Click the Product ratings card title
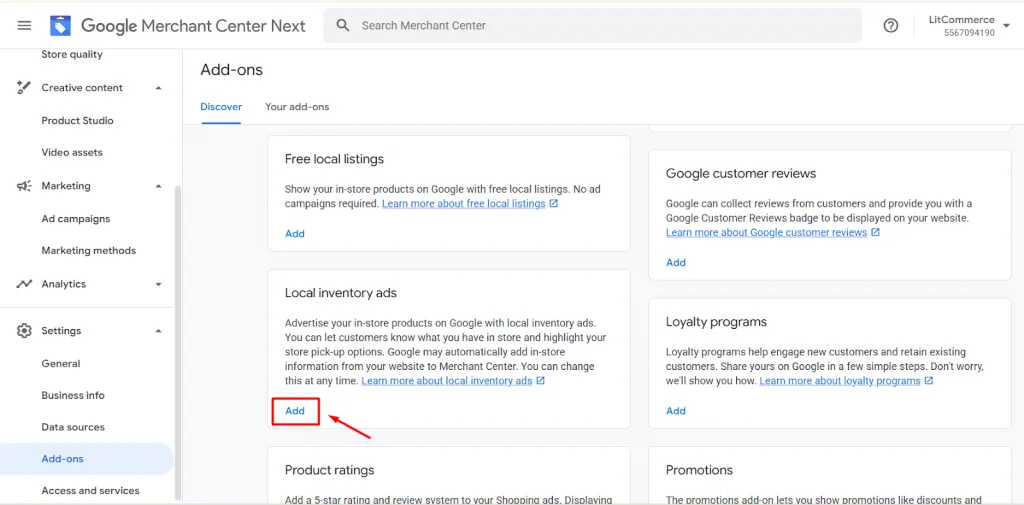The height and width of the screenshot is (505, 1024). [x=330, y=470]
